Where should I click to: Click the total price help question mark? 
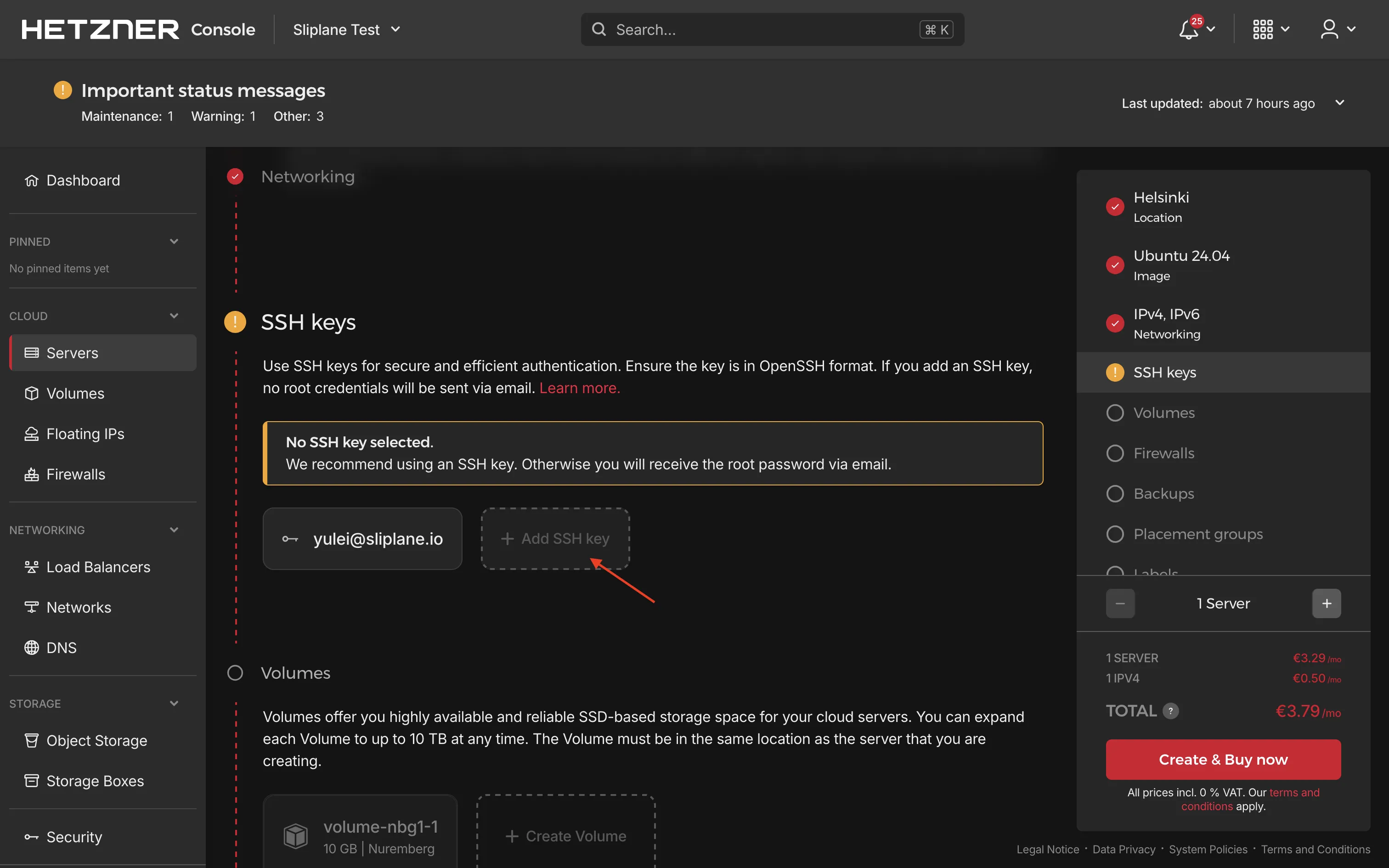(x=1170, y=711)
